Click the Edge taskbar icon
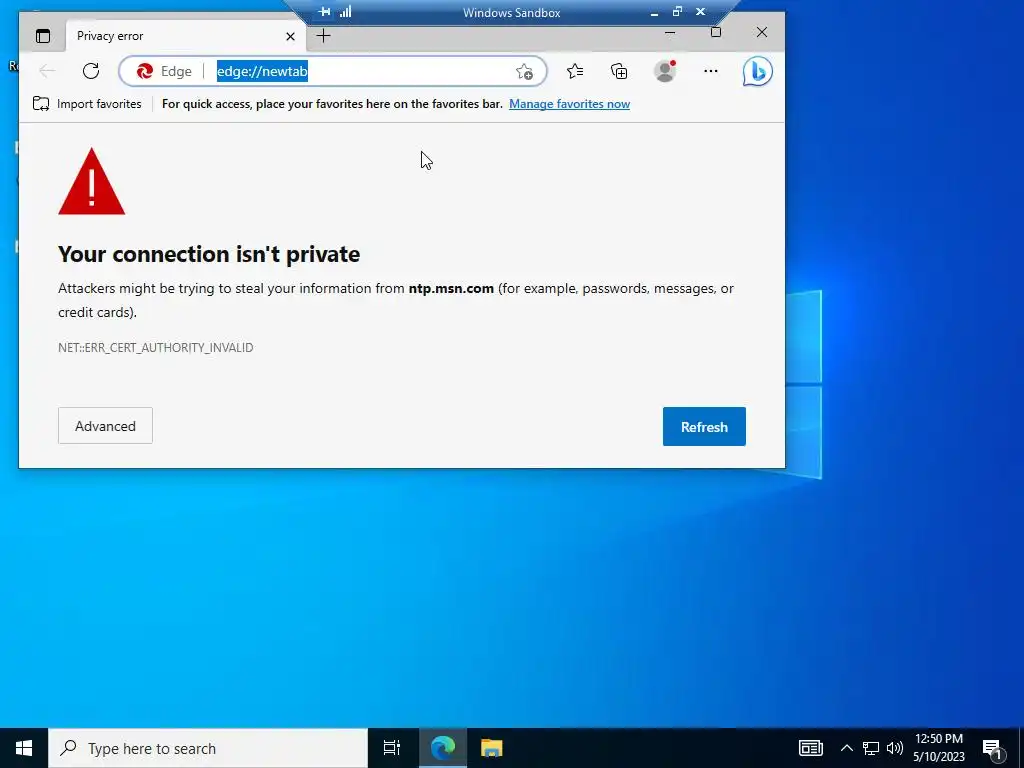 [x=443, y=748]
